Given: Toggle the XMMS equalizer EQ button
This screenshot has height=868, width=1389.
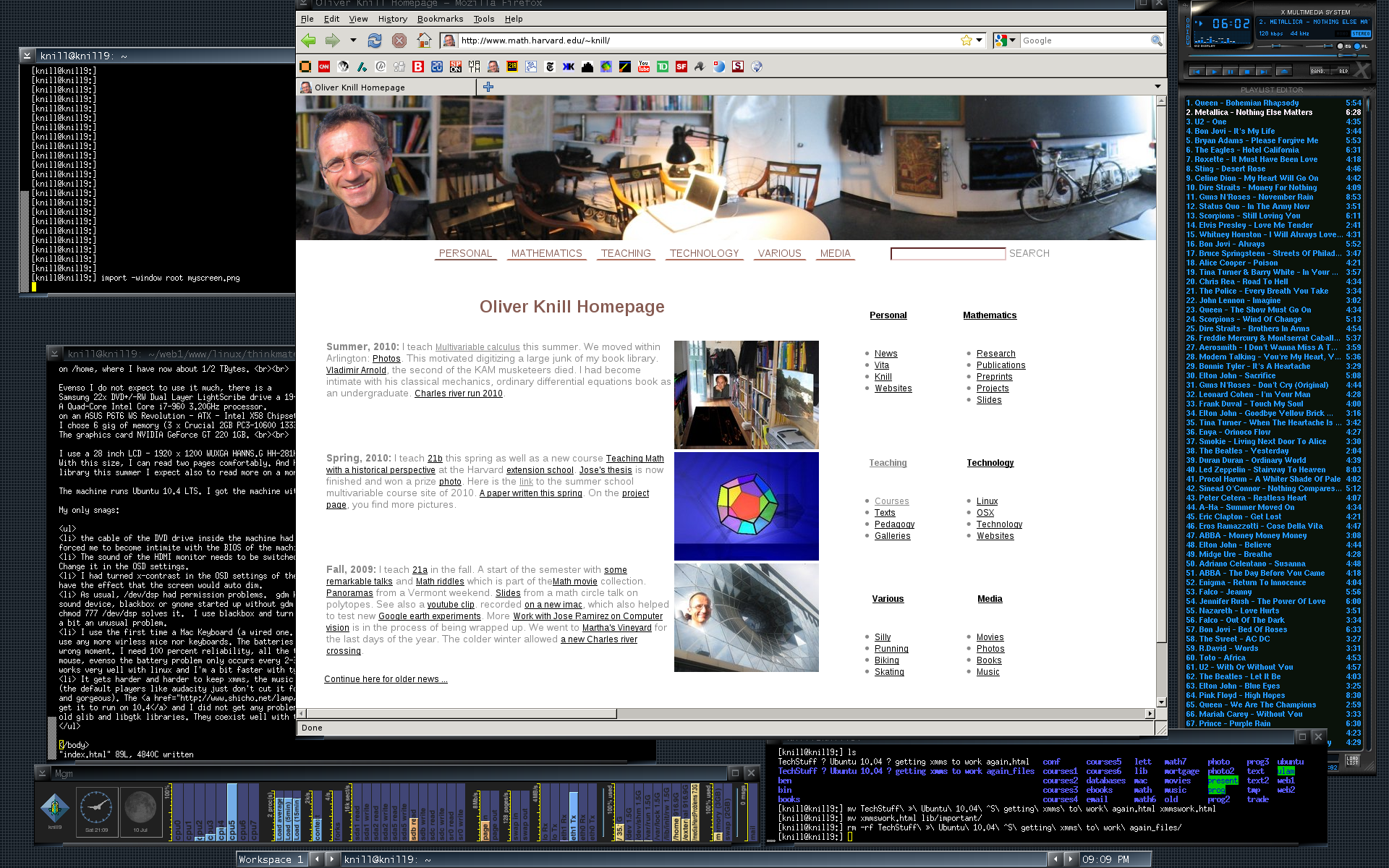Looking at the screenshot, I should [1341, 46].
